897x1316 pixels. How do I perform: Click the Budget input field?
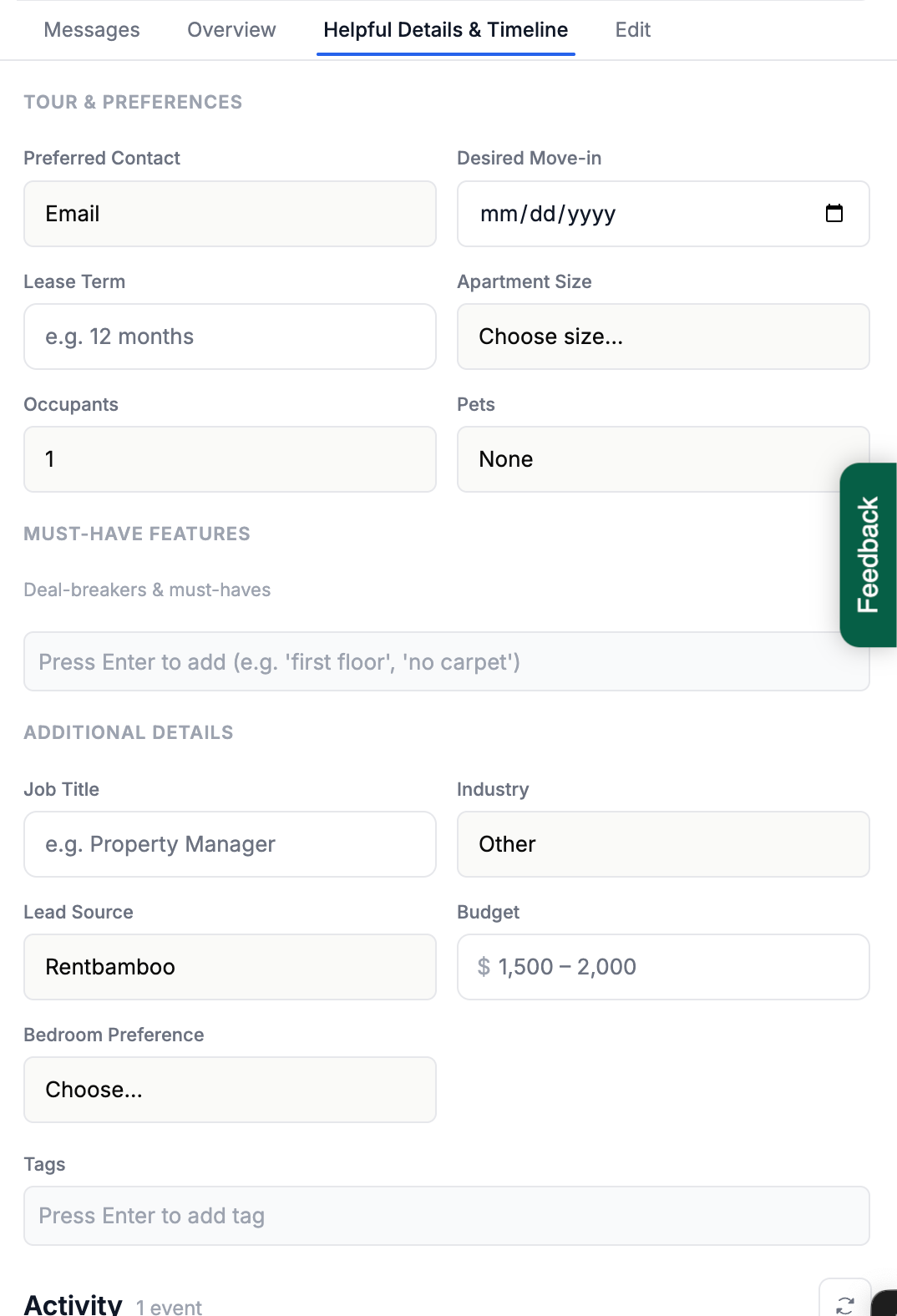tap(663, 967)
